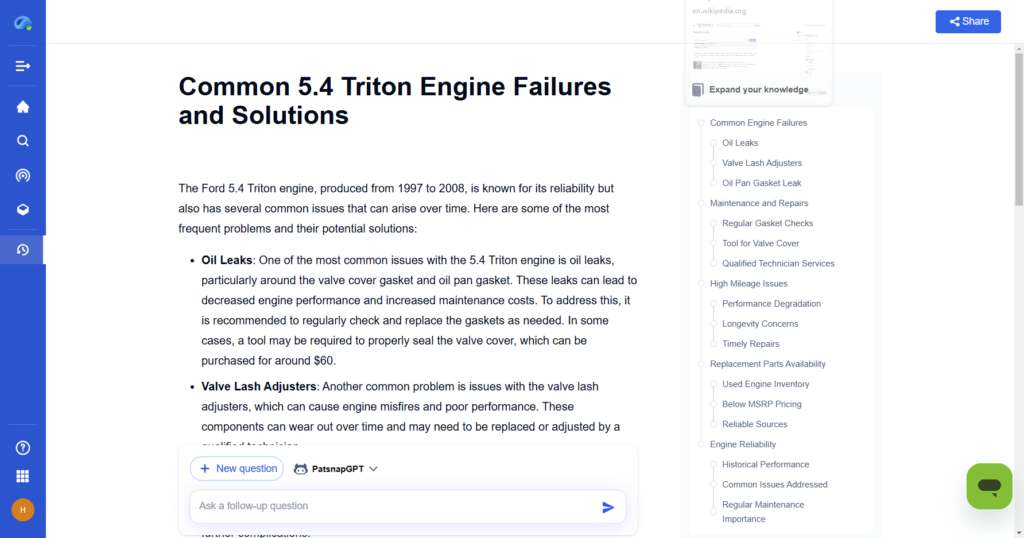Screen dimensions: 1024x538
Task: Go to the Home icon
Action: coord(22,107)
